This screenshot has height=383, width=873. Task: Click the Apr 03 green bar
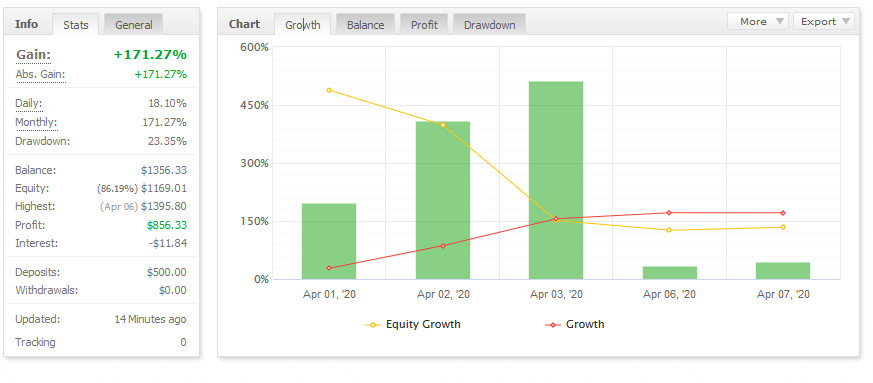point(556,180)
